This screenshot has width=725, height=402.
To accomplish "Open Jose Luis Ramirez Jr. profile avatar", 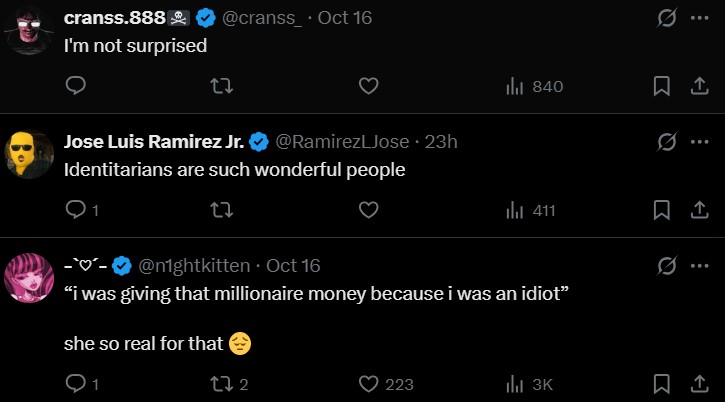I will (x=30, y=155).
